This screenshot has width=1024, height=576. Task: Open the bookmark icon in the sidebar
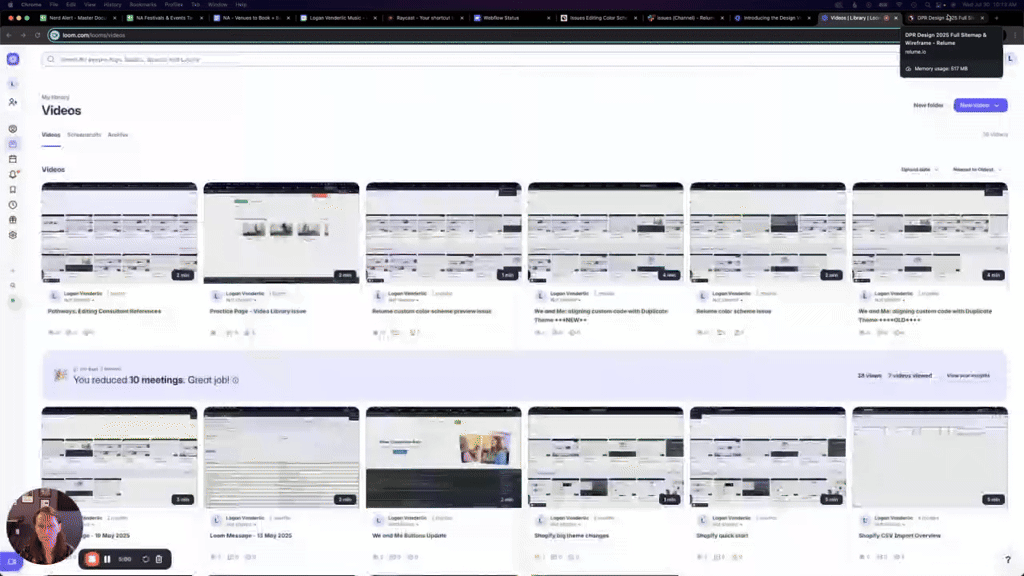coord(13,189)
